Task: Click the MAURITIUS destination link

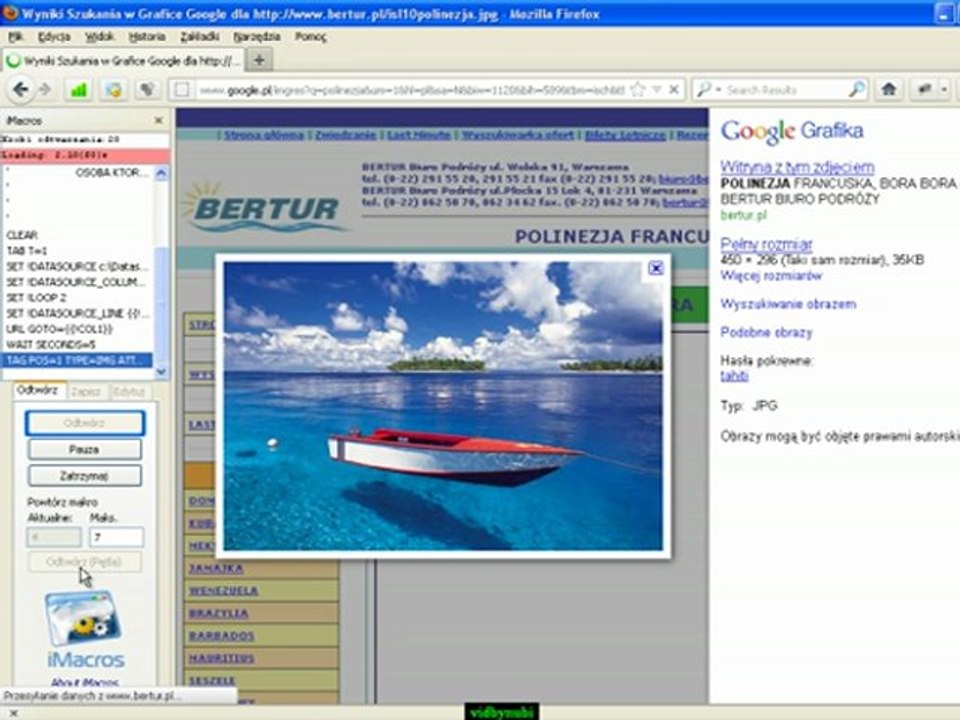Action: (x=222, y=658)
